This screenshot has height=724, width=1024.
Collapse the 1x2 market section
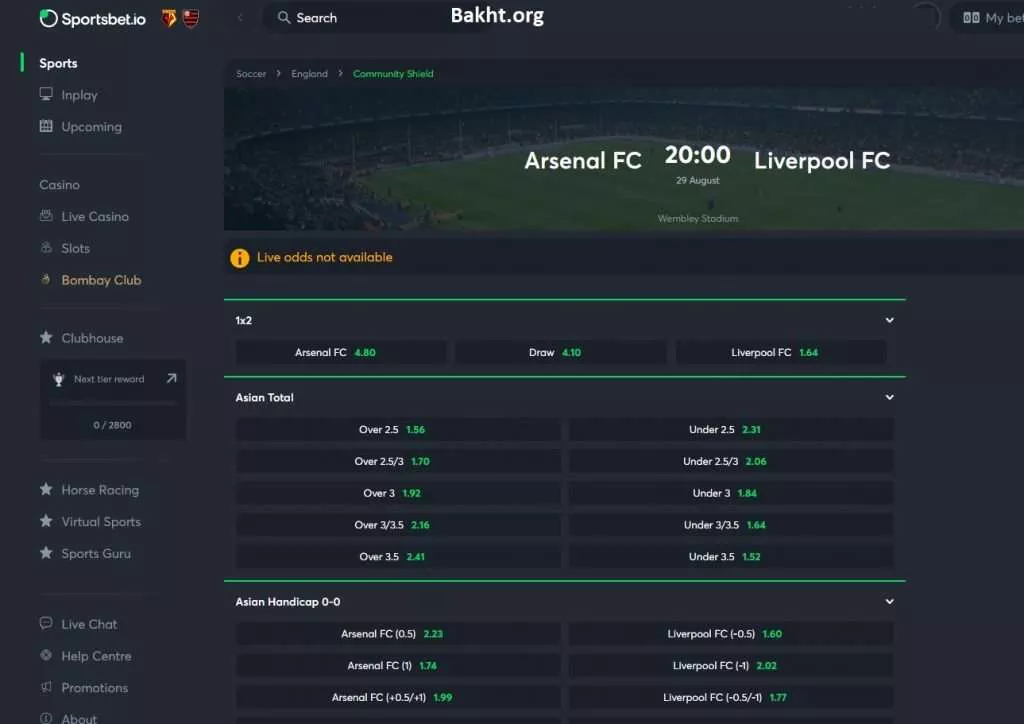click(889, 321)
